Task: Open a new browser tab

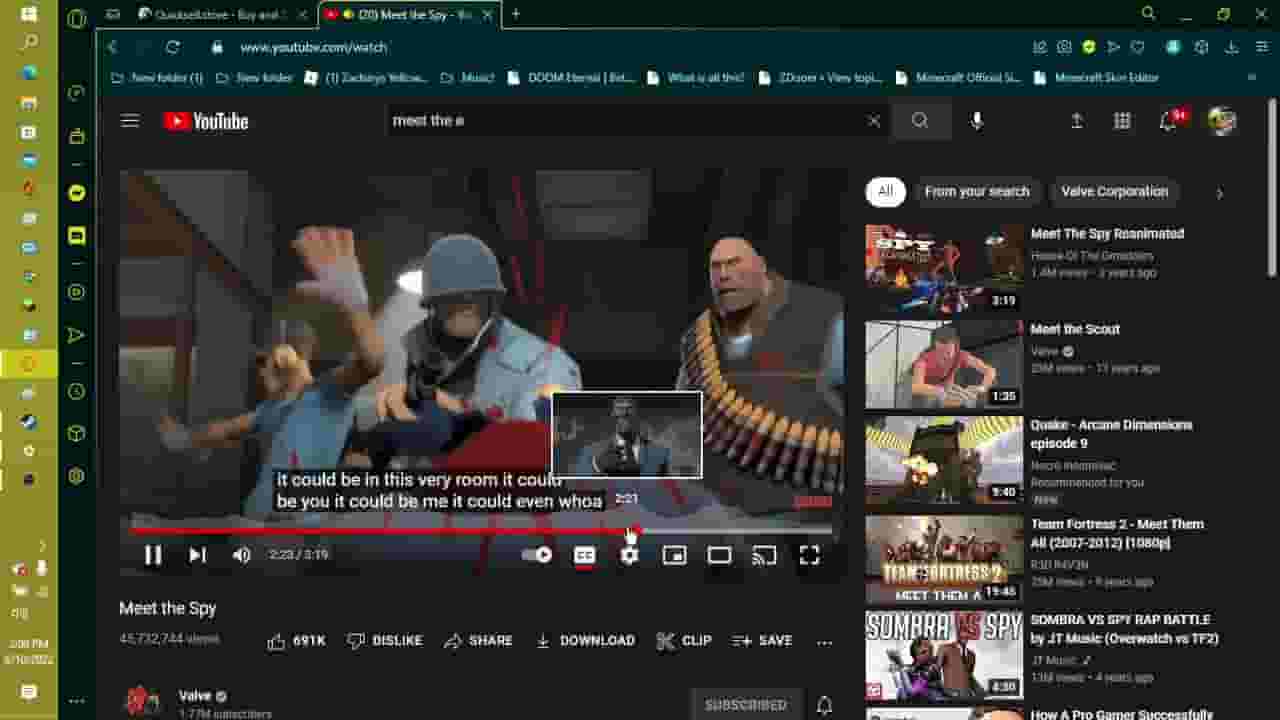Action: click(516, 14)
